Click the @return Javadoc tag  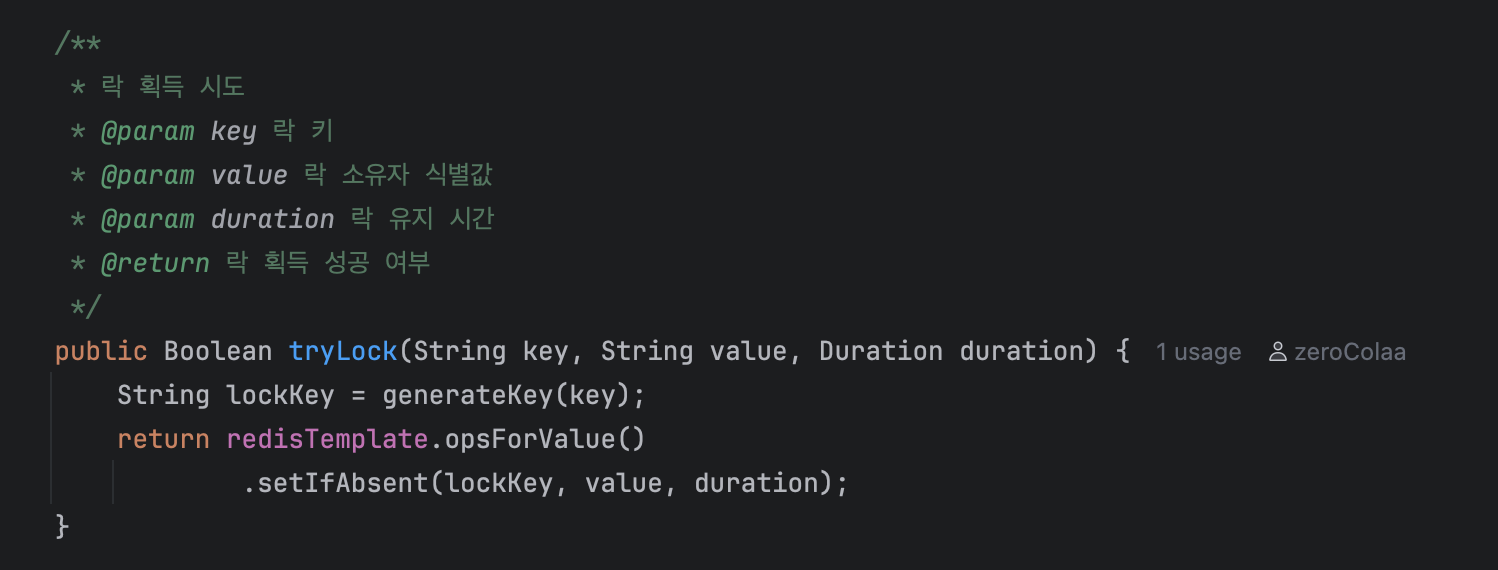(155, 264)
